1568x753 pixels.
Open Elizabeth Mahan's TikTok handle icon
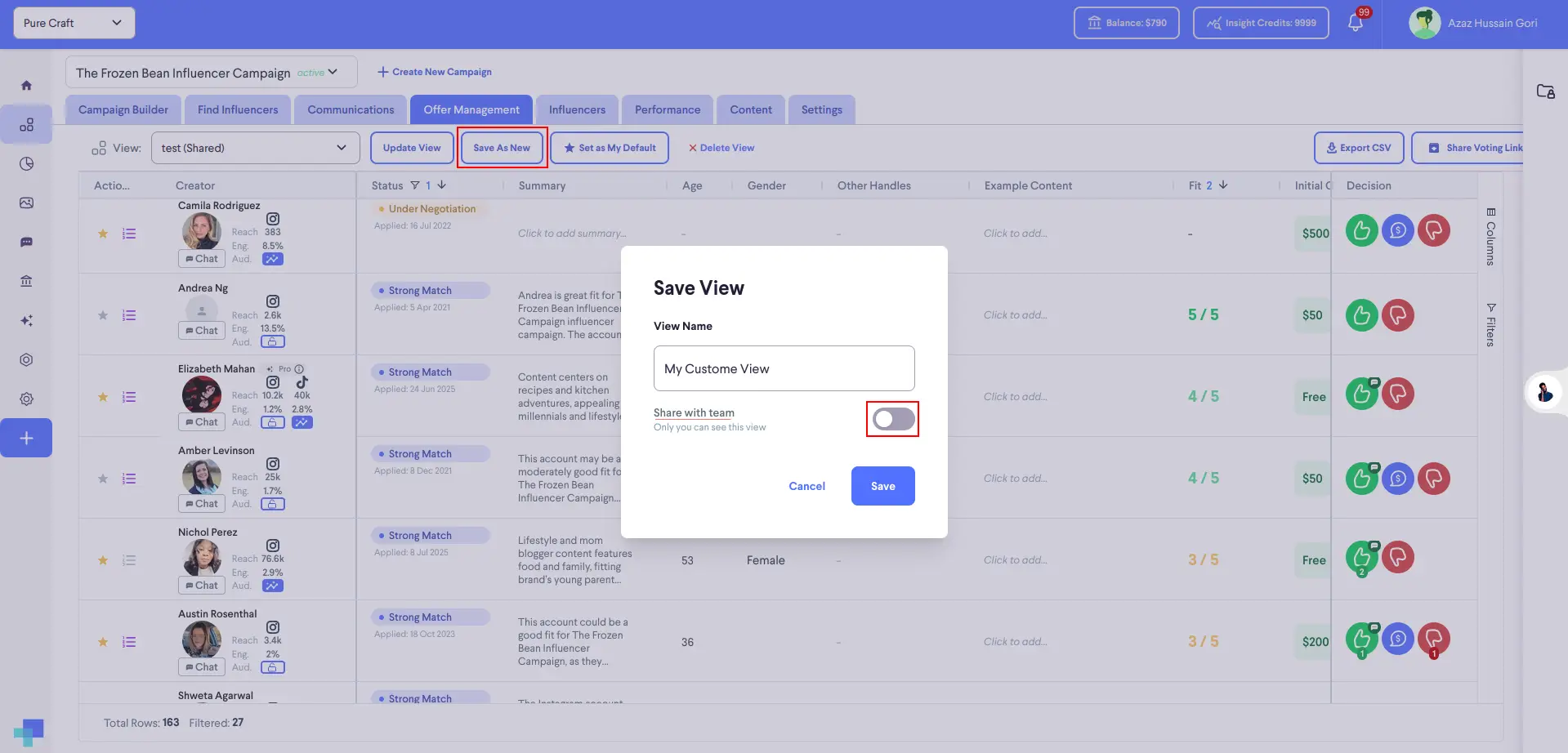click(302, 382)
